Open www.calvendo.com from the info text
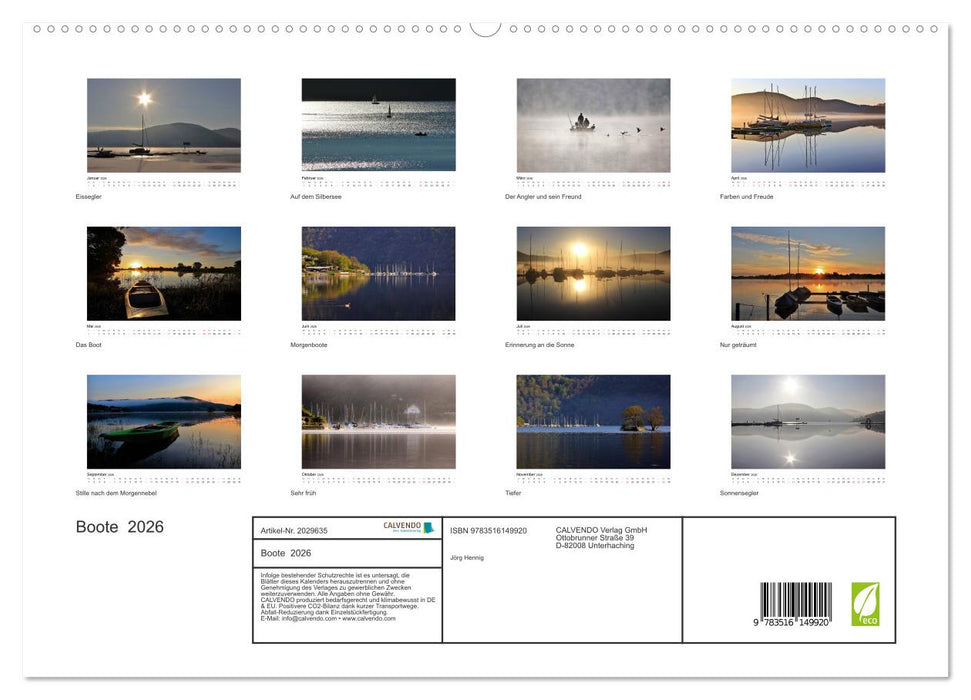Viewport: 971px width, 700px height. tap(368, 619)
